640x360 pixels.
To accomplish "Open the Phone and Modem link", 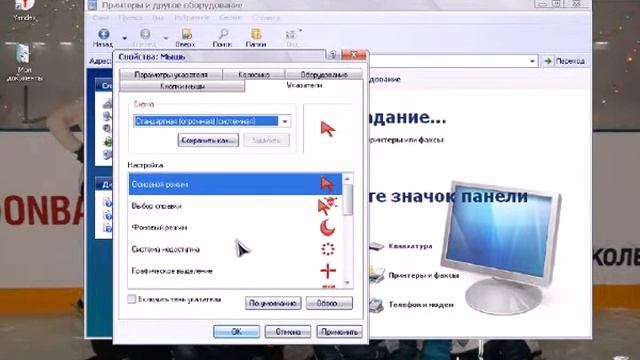I will coord(421,304).
